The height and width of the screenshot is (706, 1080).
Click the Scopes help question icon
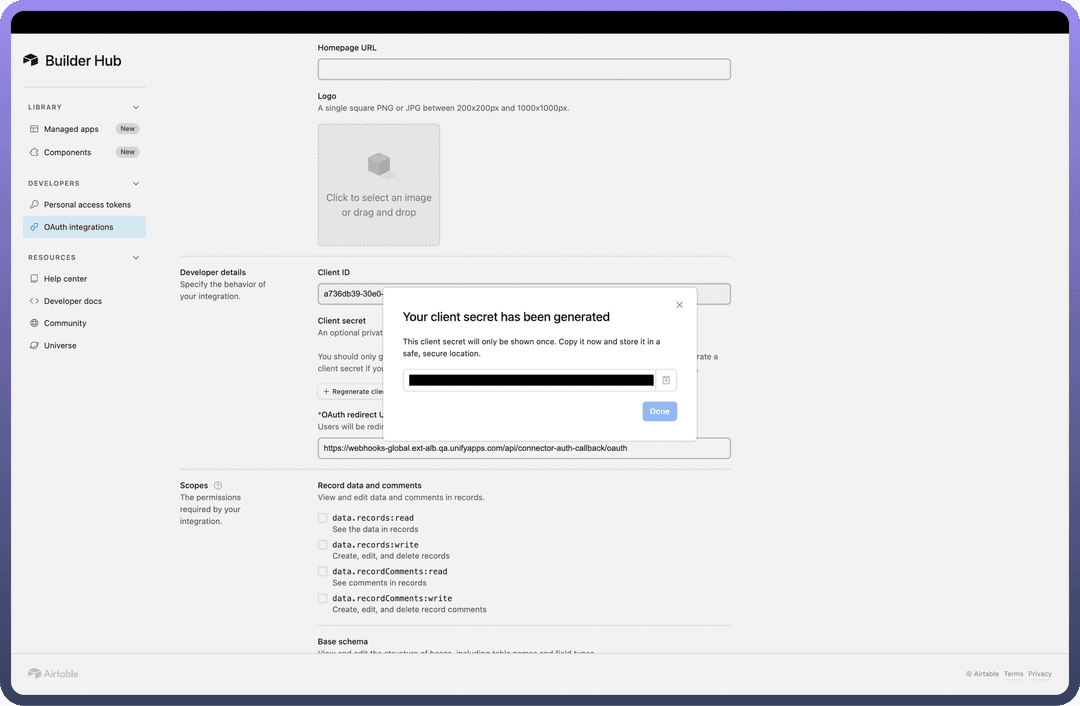click(x=218, y=486)
